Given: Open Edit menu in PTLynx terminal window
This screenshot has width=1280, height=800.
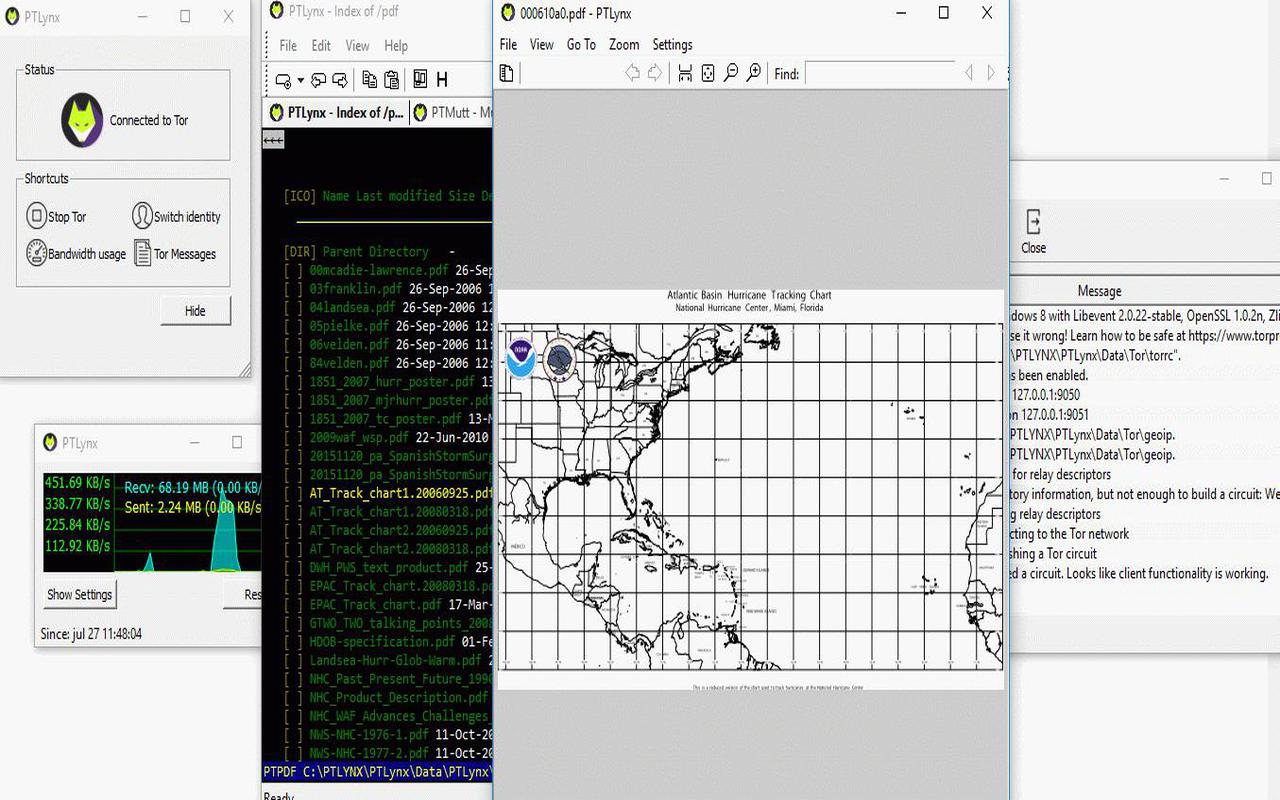Looking at the screenshot, I should 321,45.
